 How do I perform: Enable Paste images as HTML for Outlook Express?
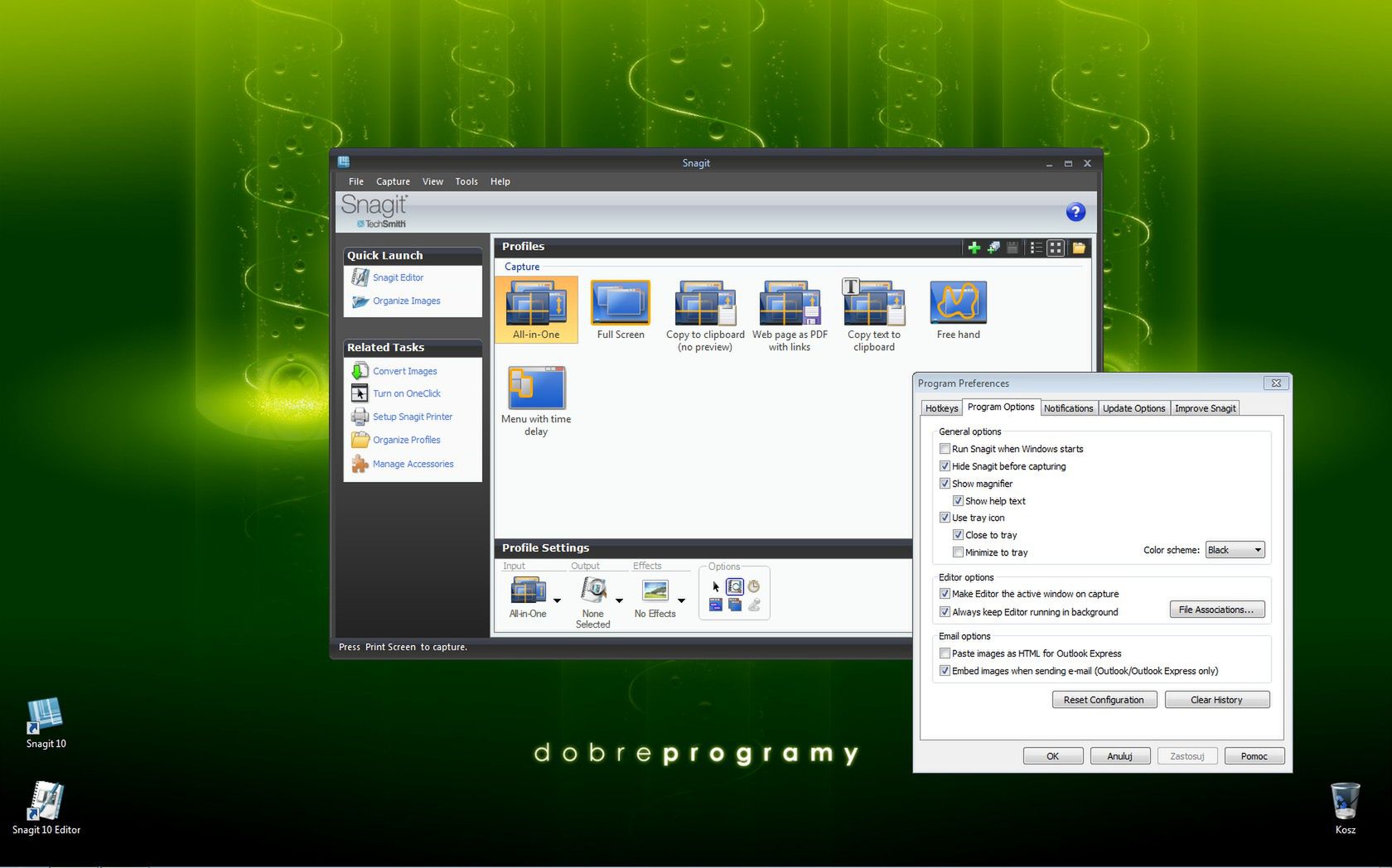pos(945,653)
